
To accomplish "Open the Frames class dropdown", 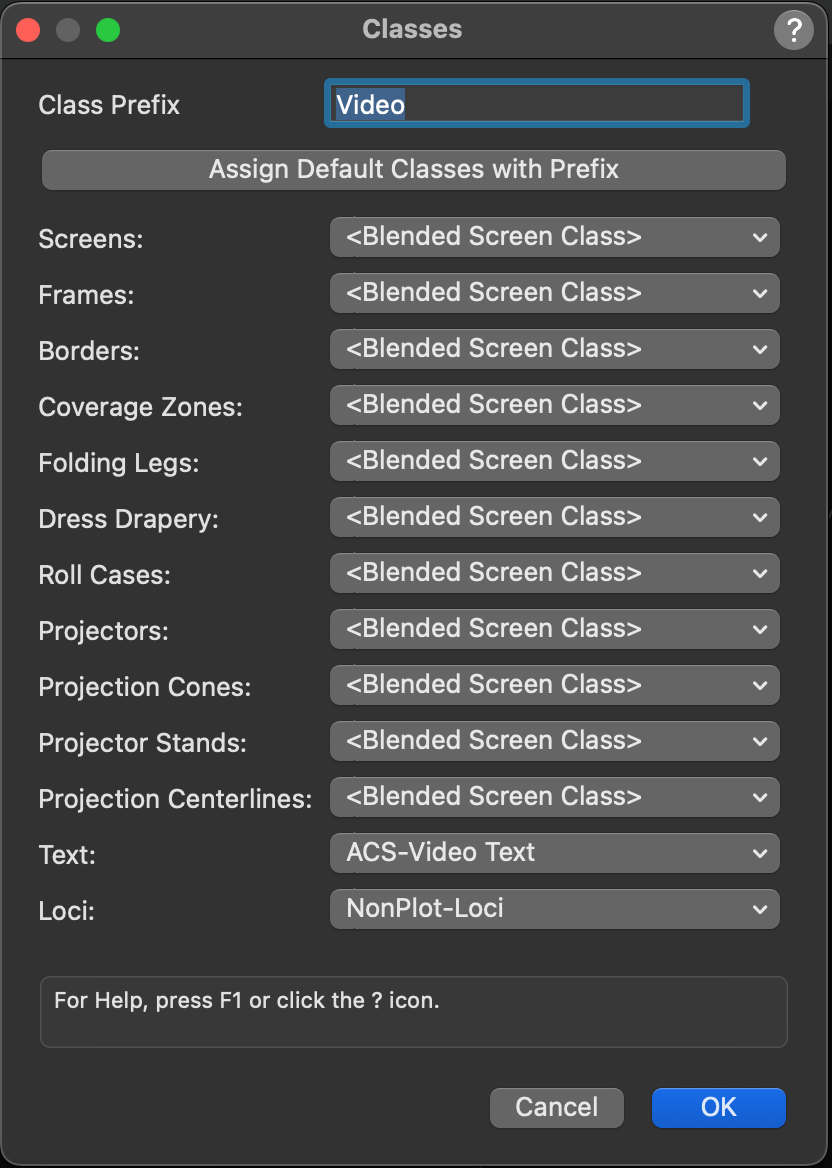I will point(555,293).
